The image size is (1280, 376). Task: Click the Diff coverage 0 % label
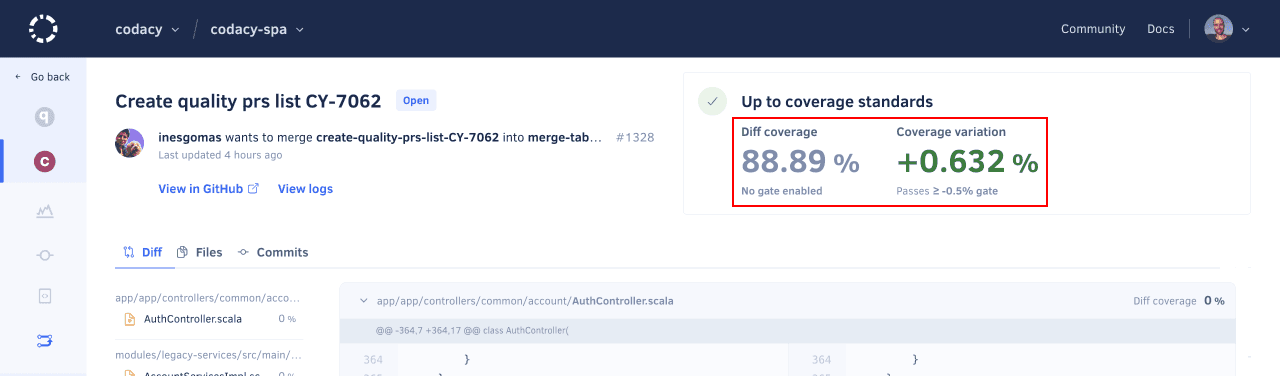tap(1178, 301)
